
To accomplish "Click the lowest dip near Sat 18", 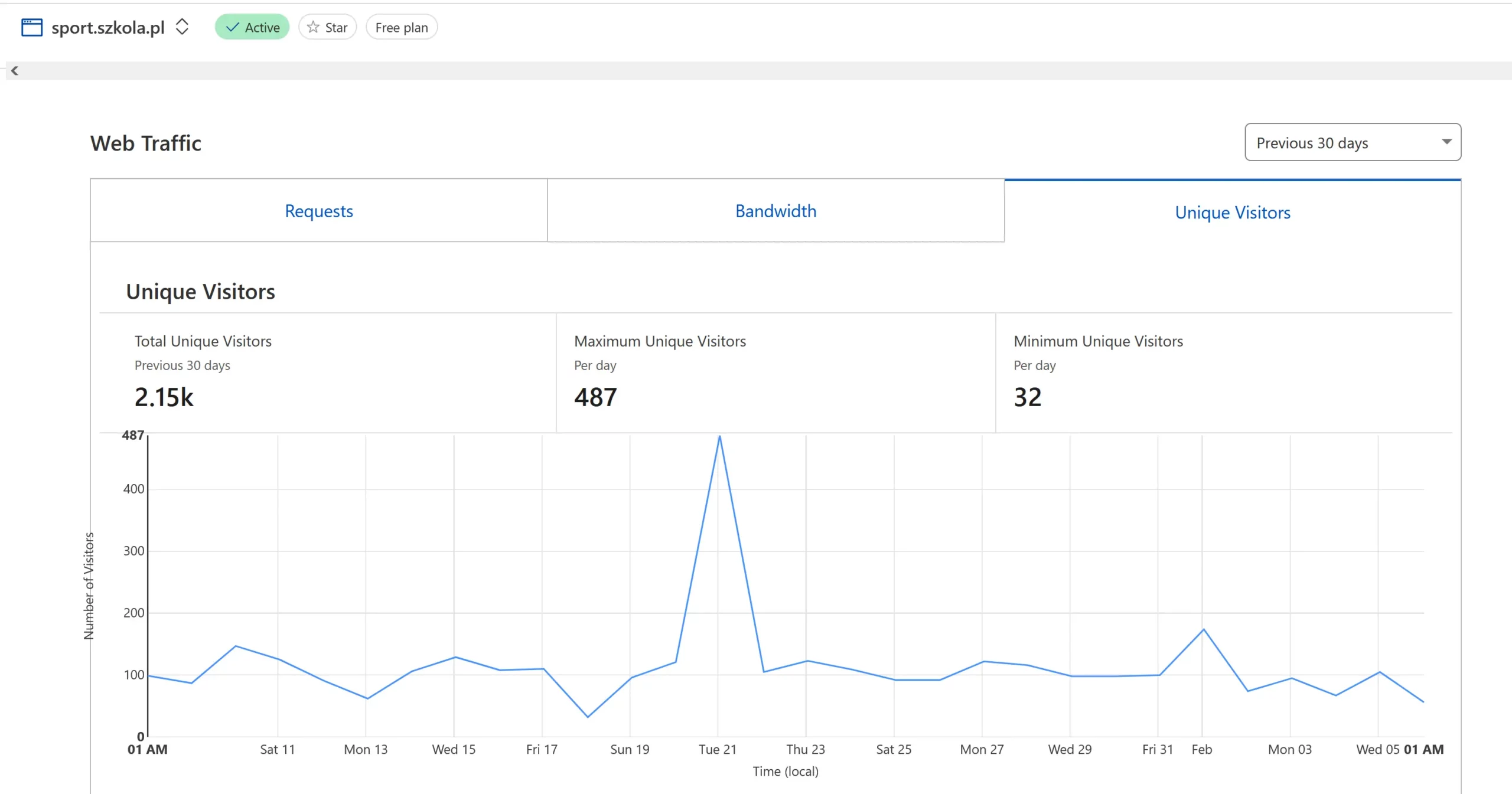I will coord(587,717).
